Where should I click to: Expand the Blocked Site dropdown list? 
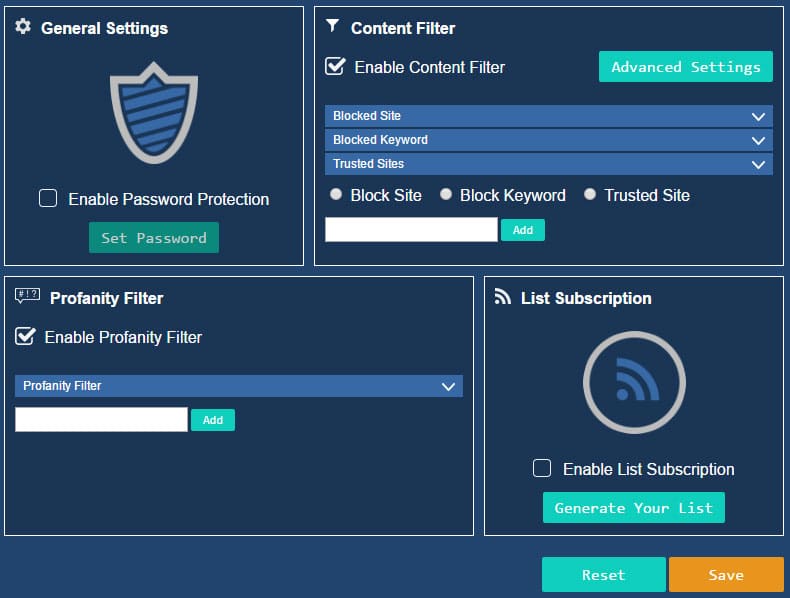548,116
